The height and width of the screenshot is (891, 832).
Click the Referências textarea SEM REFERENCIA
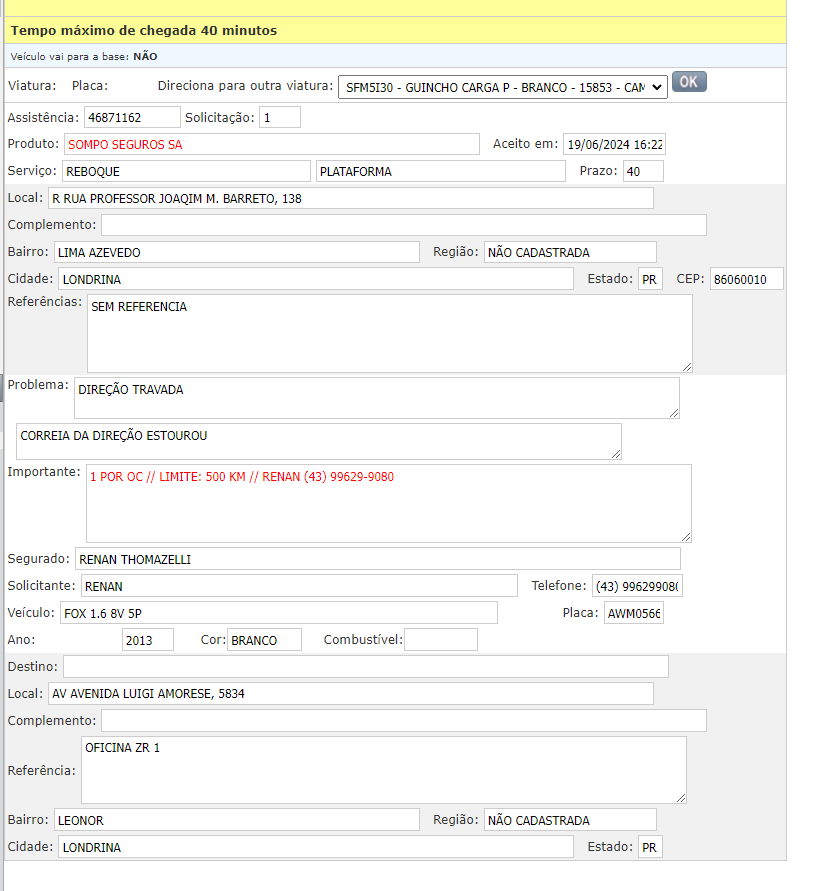click(x=390, y=334)
